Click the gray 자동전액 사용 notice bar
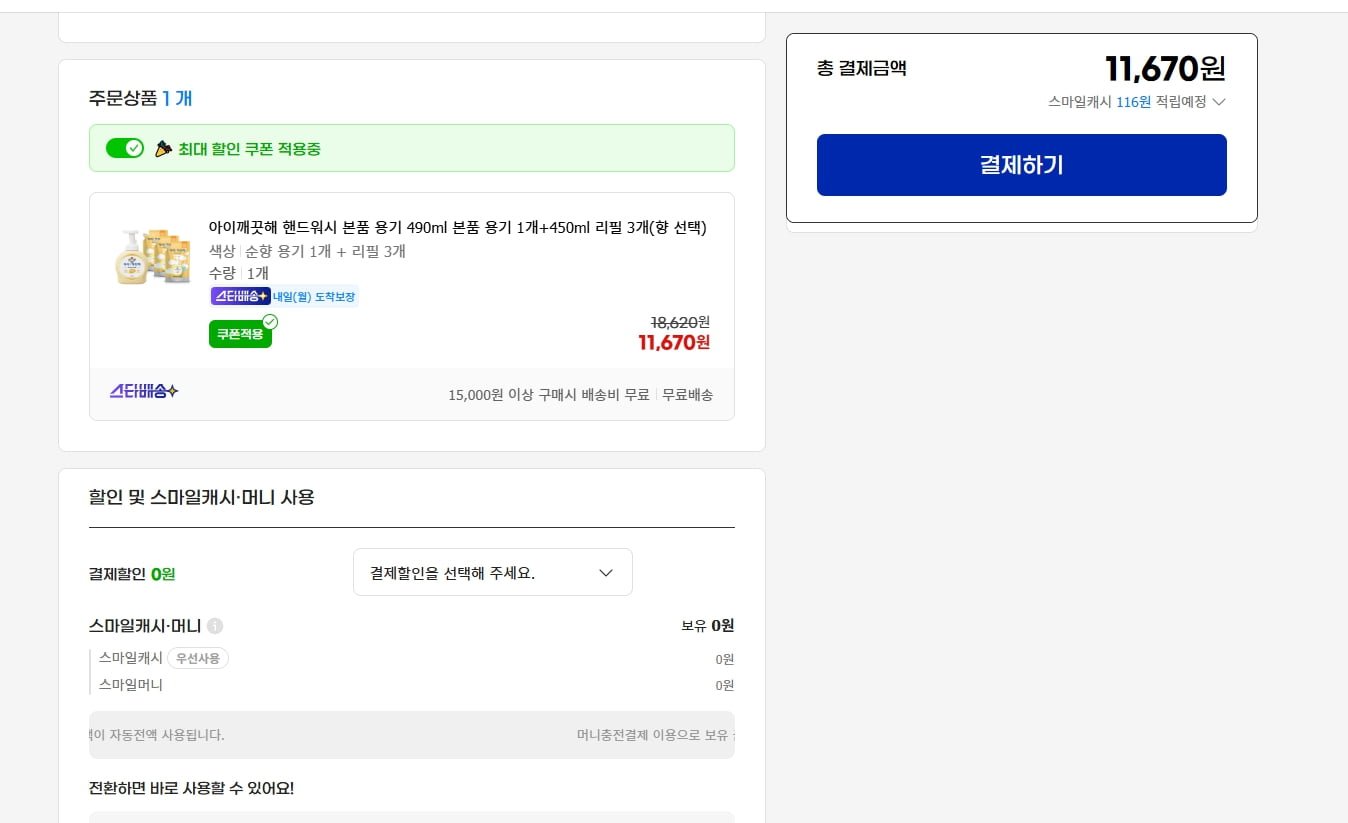This screenshot has height=823, width=1348. [x=411, y=735]
